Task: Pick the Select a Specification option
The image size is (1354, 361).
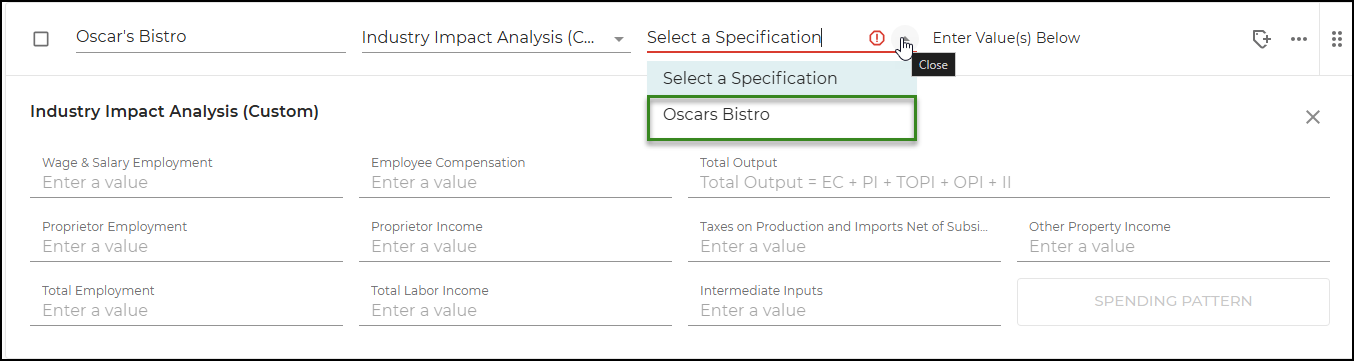Action: pyautogui.click(x=781, y=78)
